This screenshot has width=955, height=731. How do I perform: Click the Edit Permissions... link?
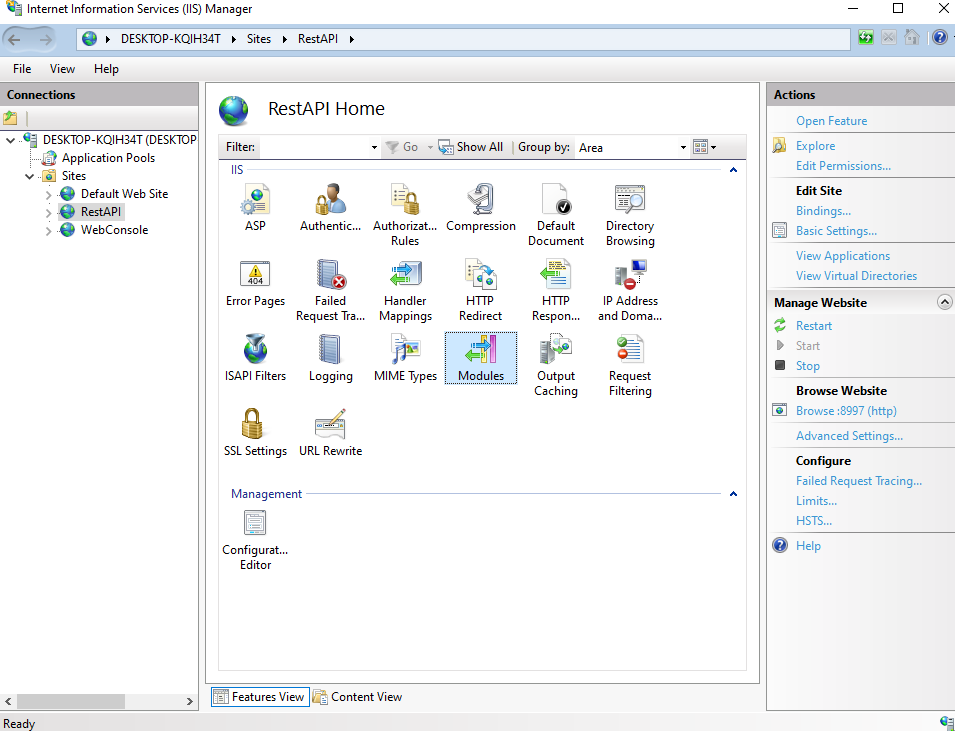843,166
